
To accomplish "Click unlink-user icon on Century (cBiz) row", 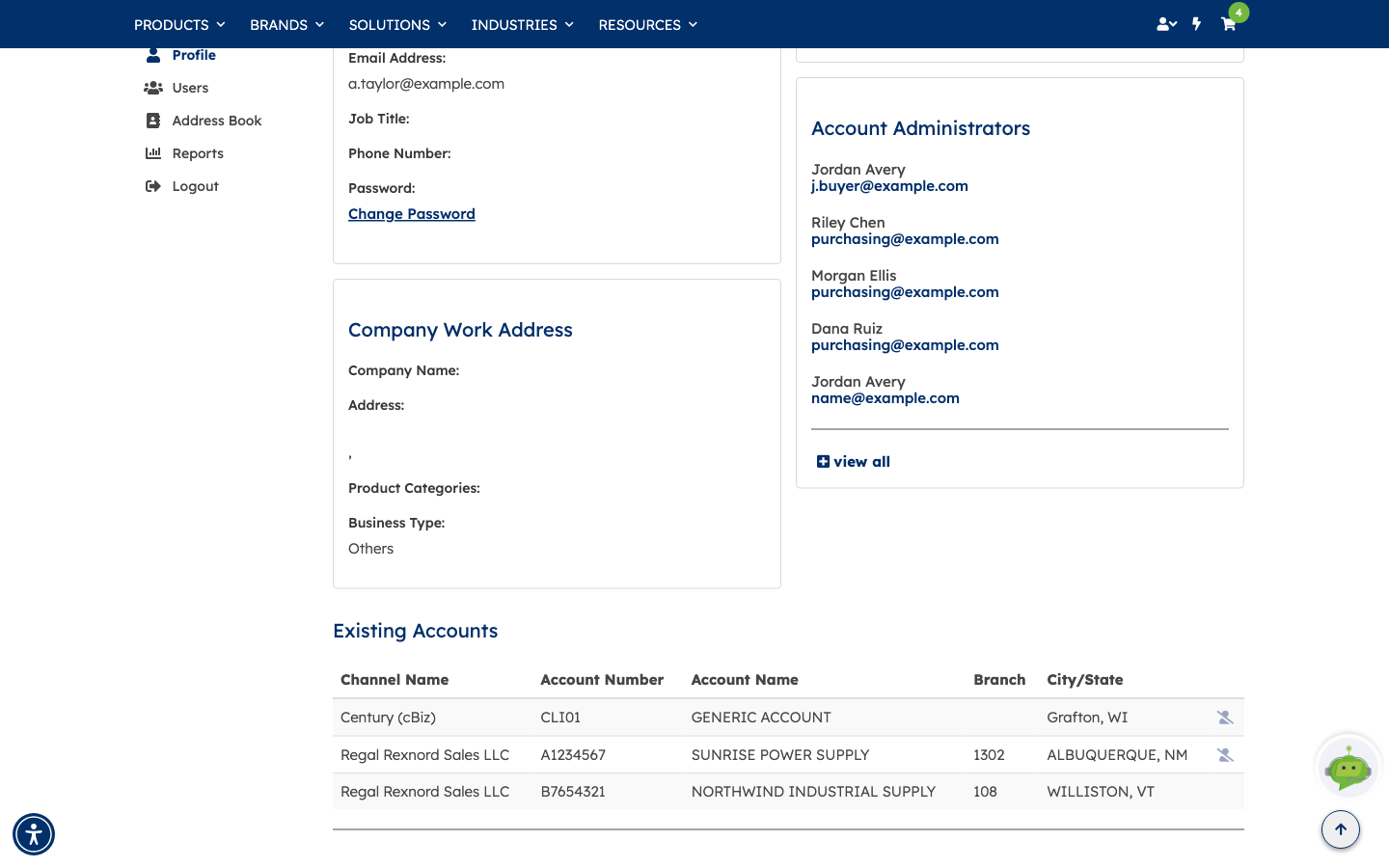I will click(x=1225, y=718).
